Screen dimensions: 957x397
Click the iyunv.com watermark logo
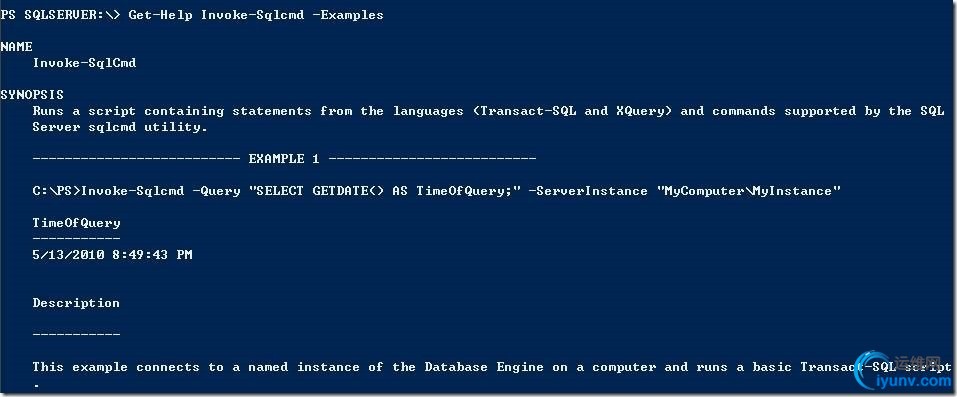pos(905,371)
